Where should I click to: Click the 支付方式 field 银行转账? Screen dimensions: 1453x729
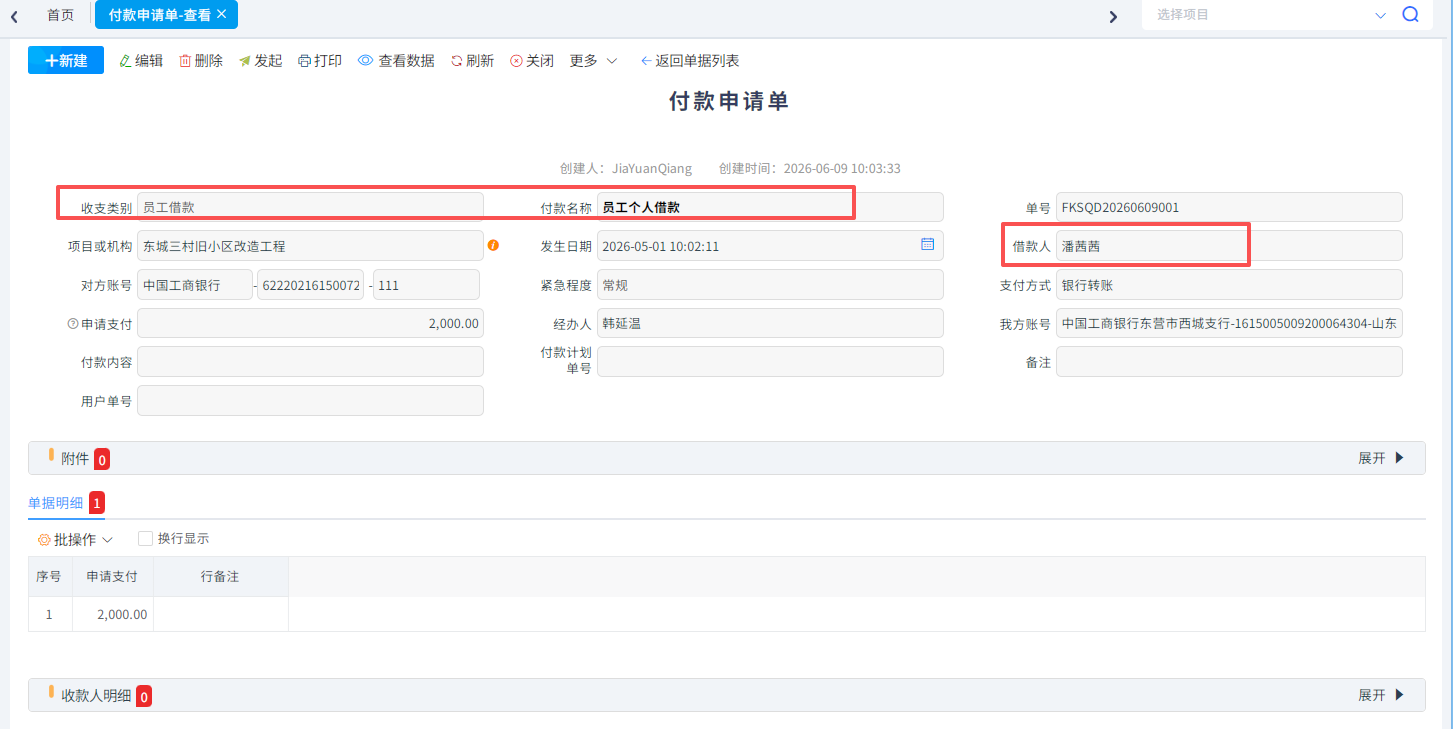(1229, 285)
